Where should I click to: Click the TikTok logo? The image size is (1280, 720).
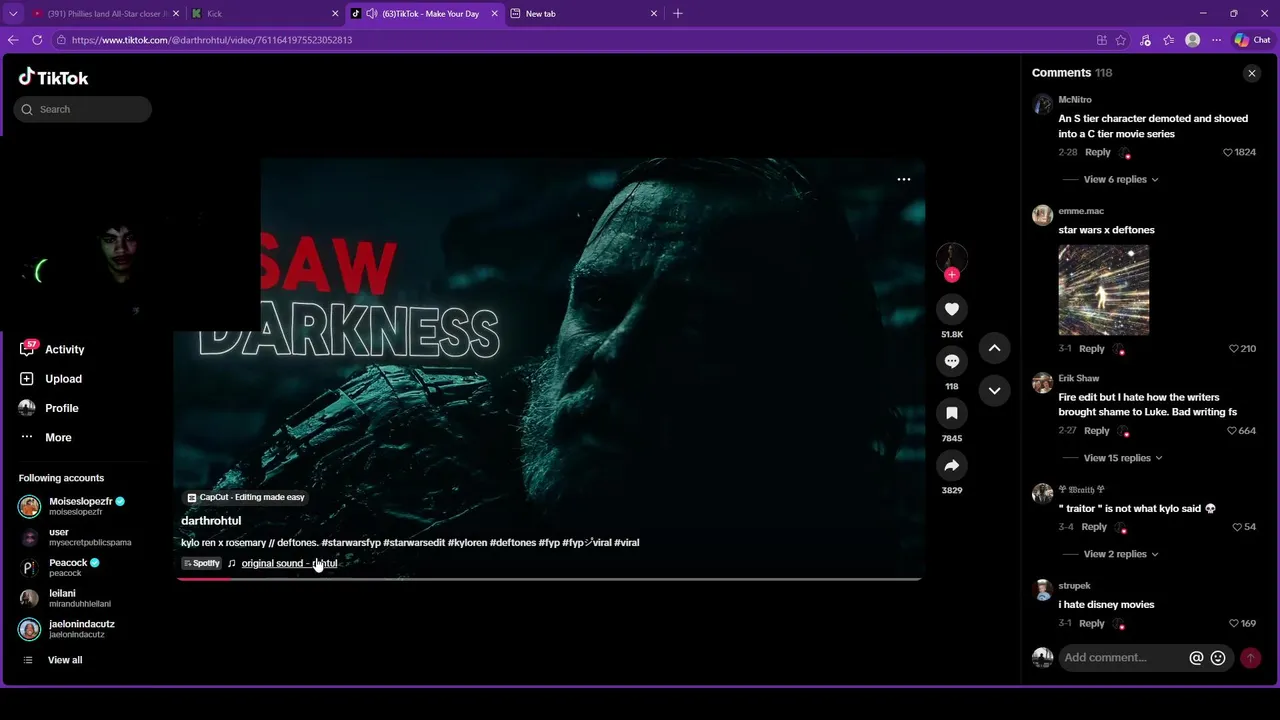pos(53,77)
